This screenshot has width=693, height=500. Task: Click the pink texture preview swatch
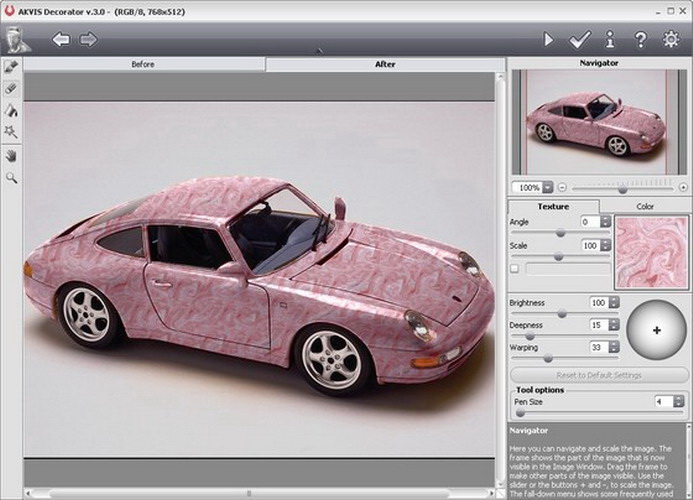click(651, 252)
